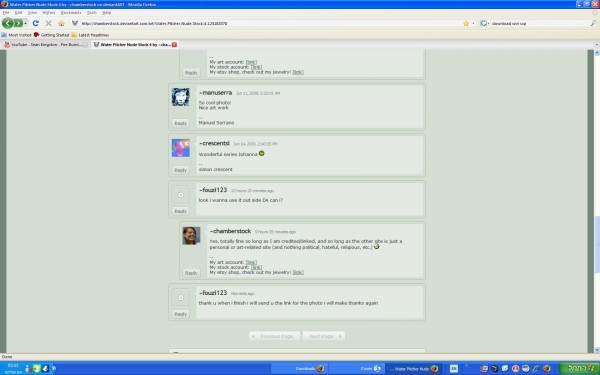600x375 pixels.
Task: Switch to the iTunes taskbar window
Action: (x=356, y=368)
